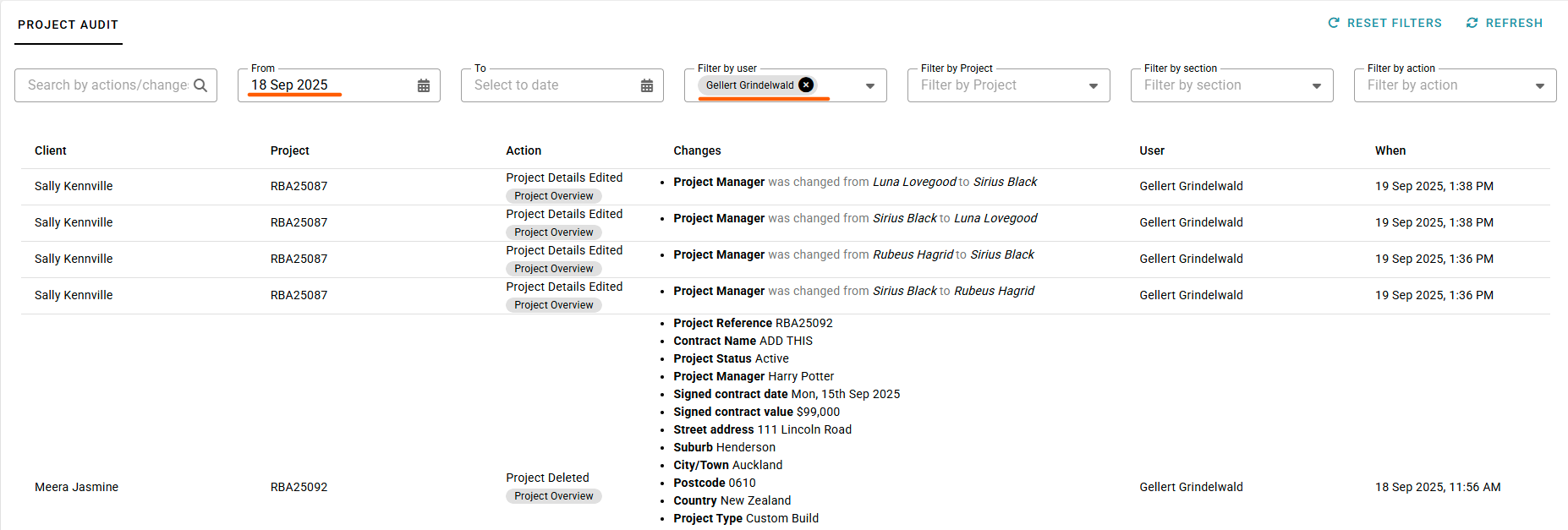Click the search magnifier icon
Image resolution: width=1568 pixels, height=530 pixels.
point(200,85)
